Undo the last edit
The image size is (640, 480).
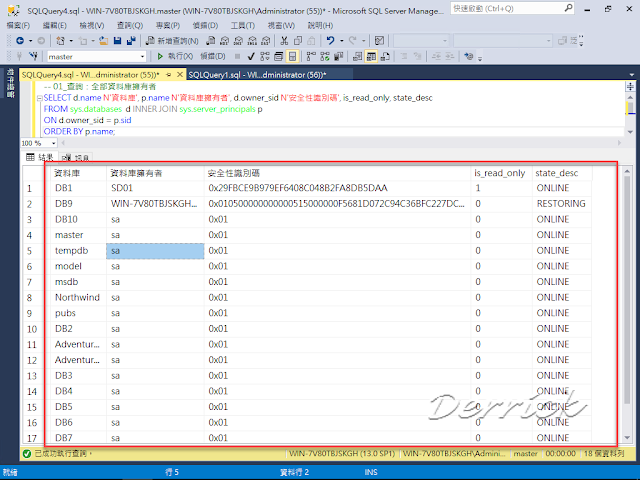tap(330, 40)
